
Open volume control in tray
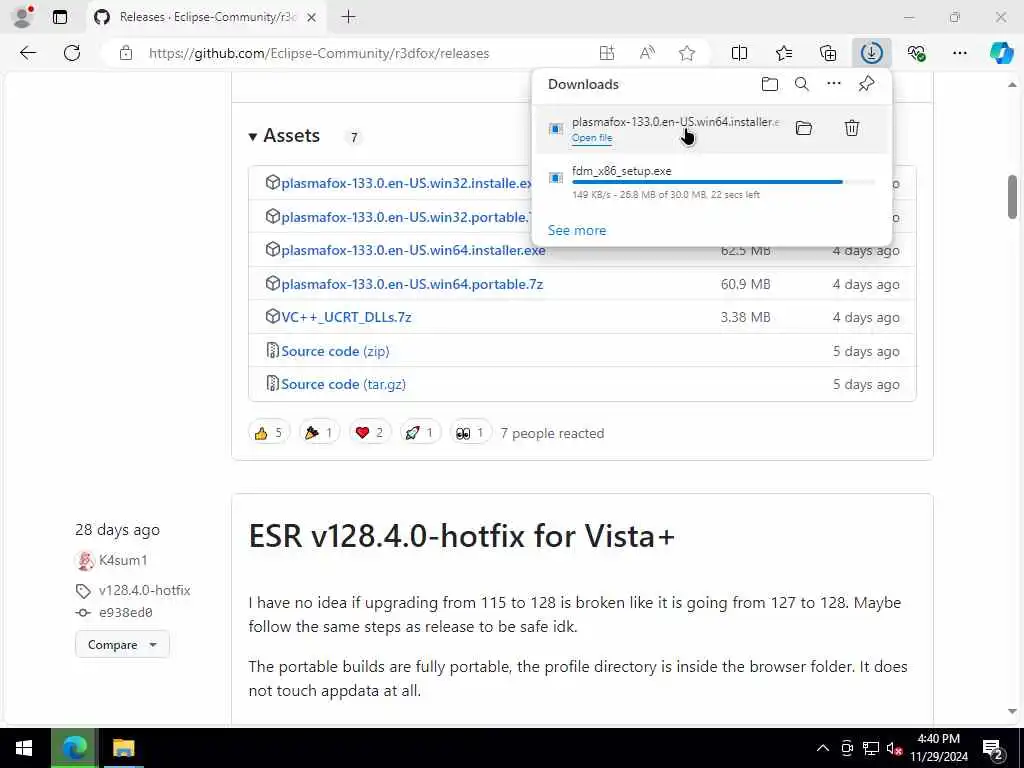[x=895, y=748]
